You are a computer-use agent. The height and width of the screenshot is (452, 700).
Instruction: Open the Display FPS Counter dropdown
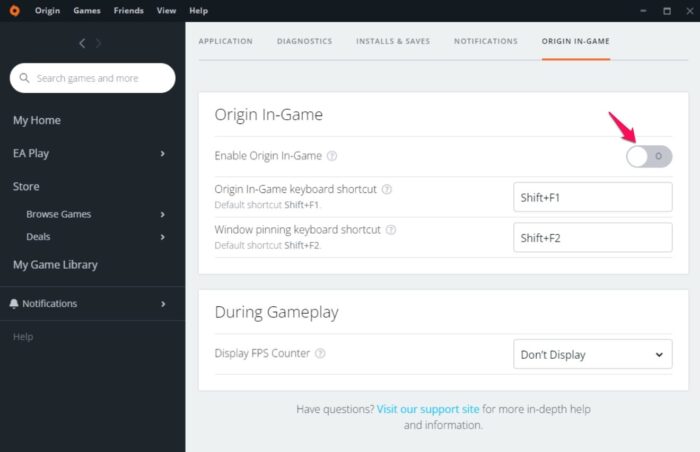click(x=592, y=354)
